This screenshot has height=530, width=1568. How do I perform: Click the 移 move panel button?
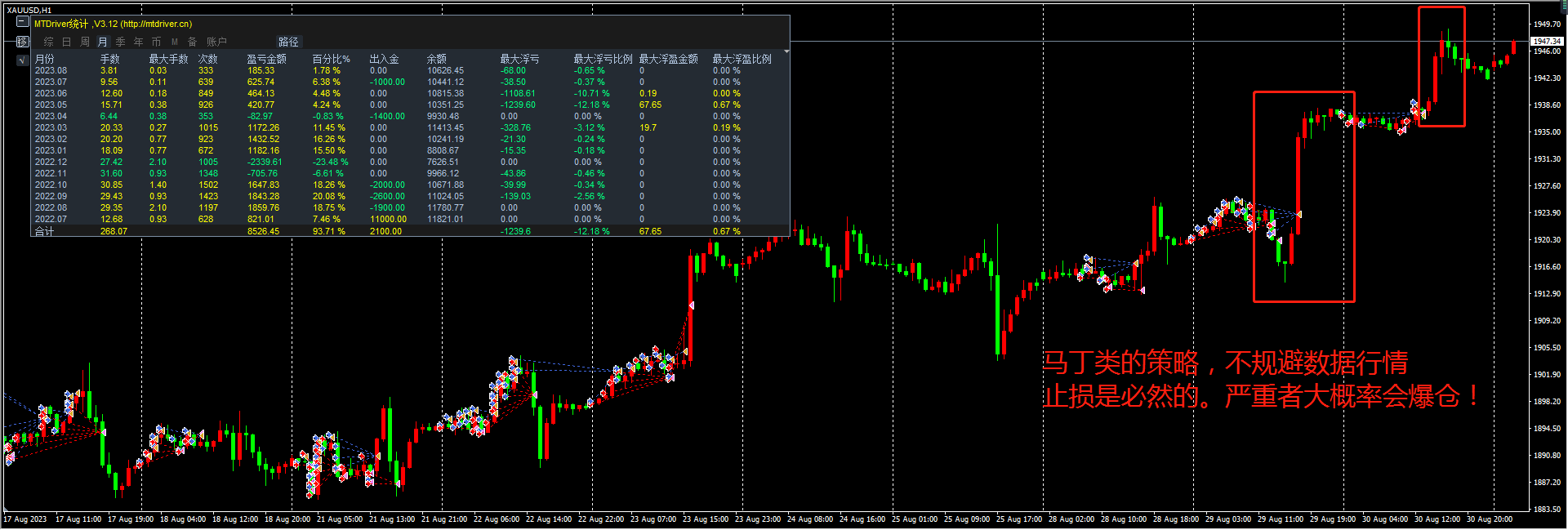[x=23, y=42]
